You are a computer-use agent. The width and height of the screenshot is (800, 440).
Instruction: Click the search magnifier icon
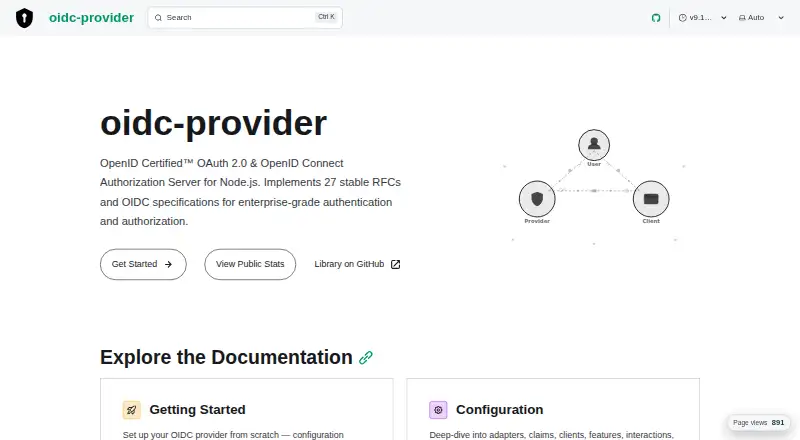(158, 18)
